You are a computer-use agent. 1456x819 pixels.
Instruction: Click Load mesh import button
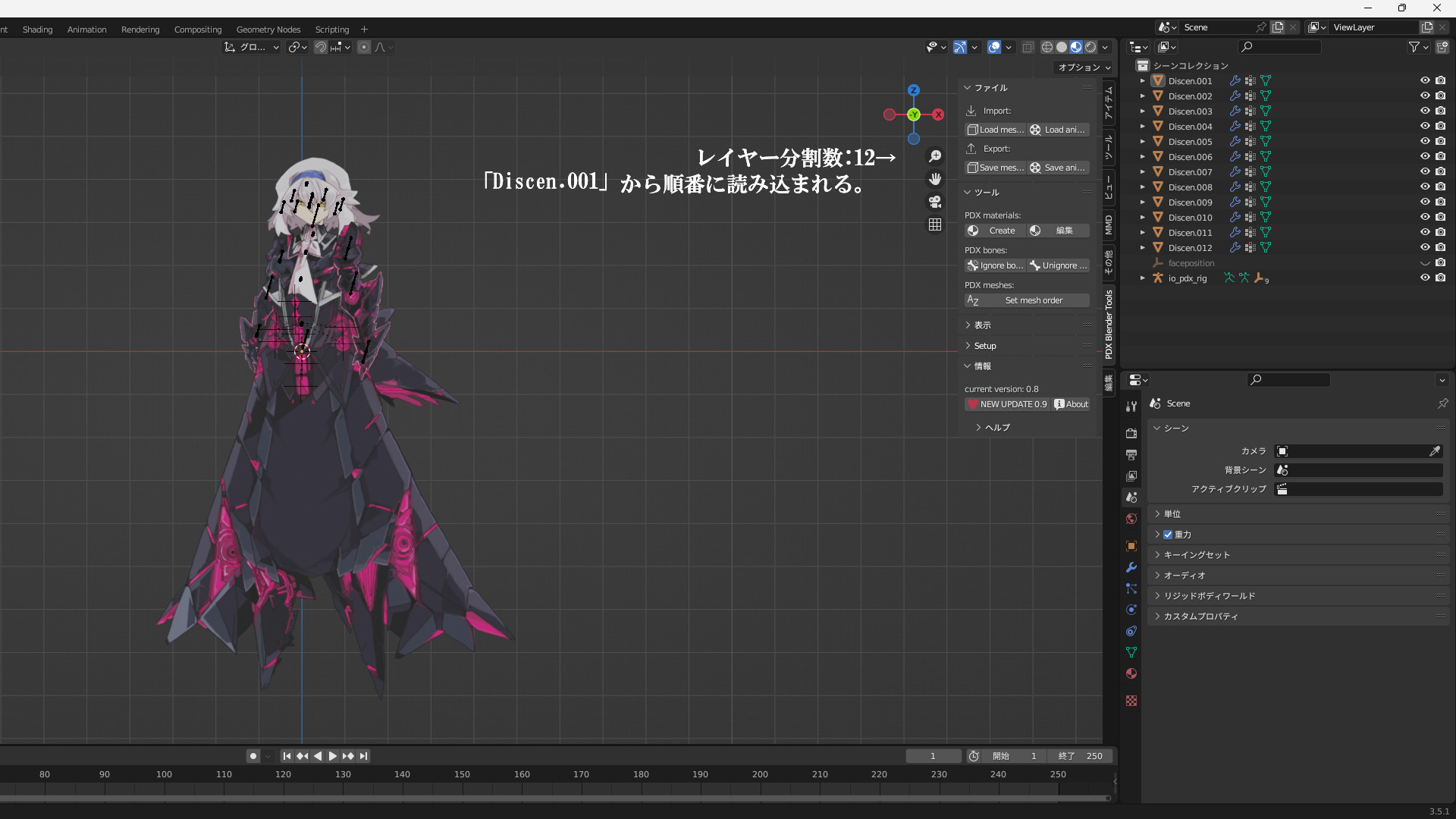pyautogui.click(x=996, y=130)
